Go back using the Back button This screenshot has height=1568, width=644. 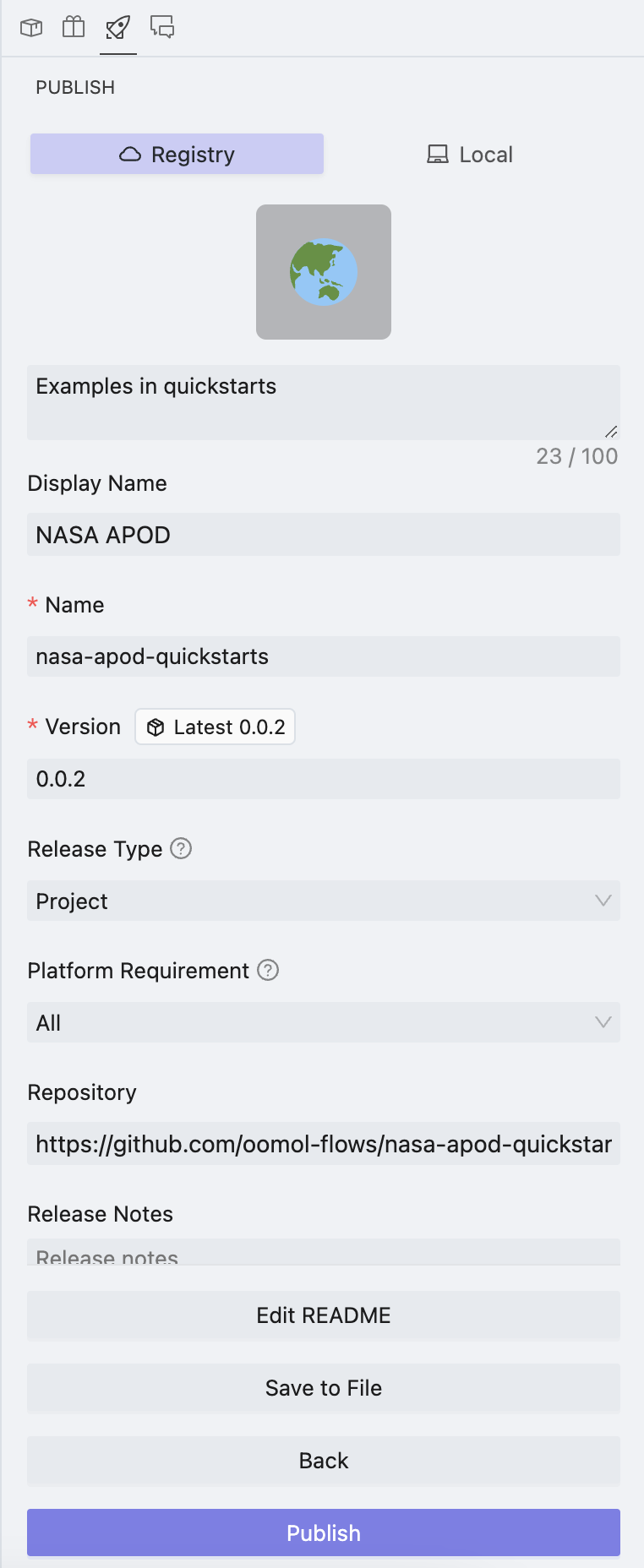[324, 1461]
